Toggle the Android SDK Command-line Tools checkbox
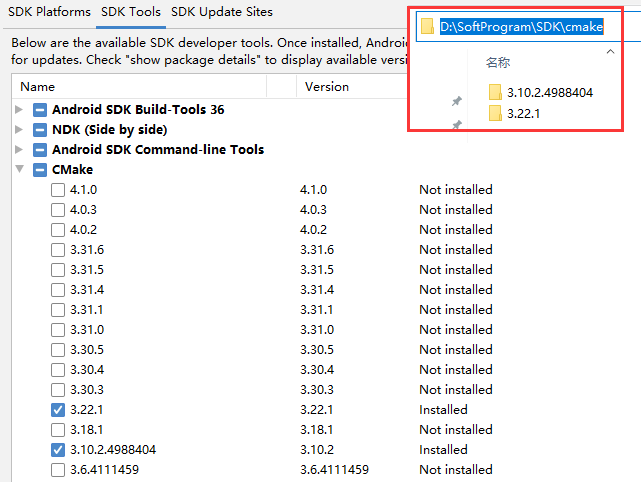 coord(40,150)
